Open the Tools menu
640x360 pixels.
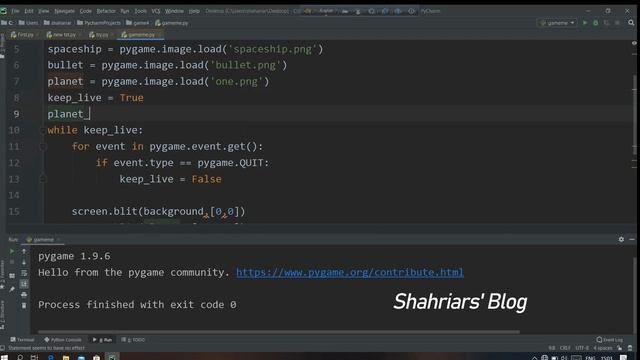coord(140,11)
